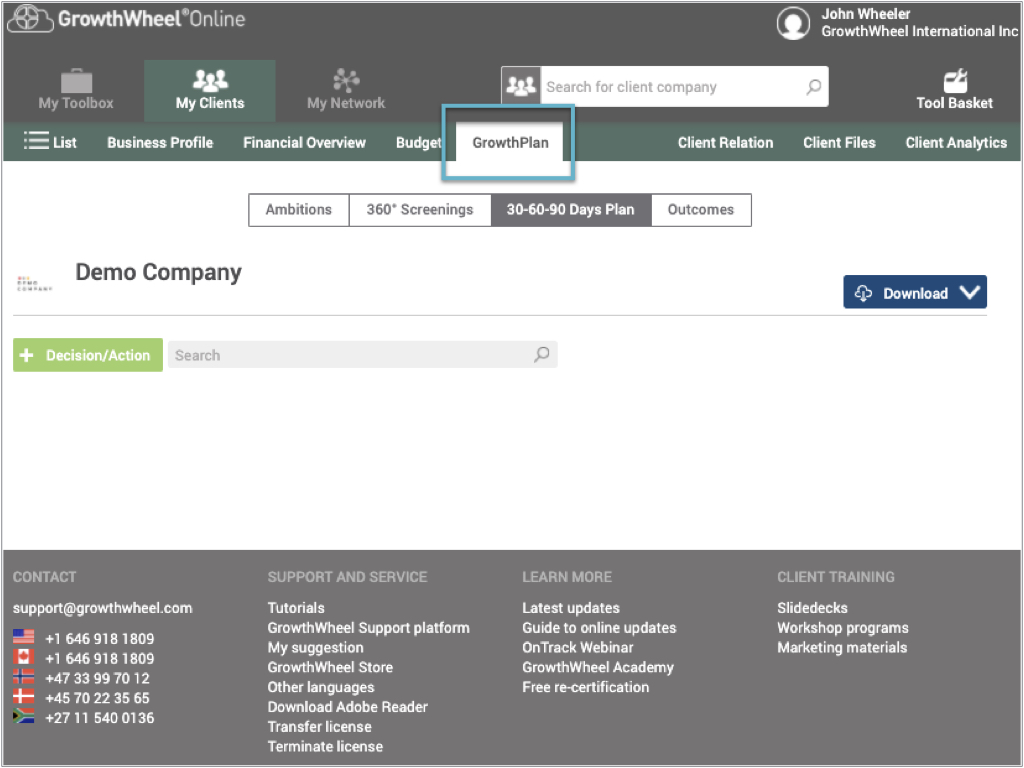The image size is (1024, 768).
Task: Visit the GrowthWheel Academy link
Action: (598, 667)
